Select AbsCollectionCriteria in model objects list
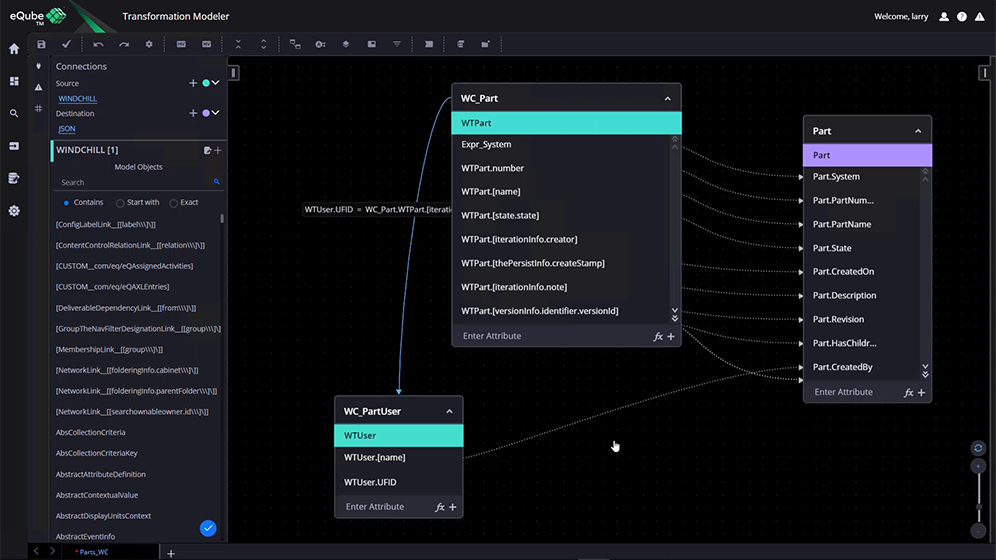 tap(90, 432)
